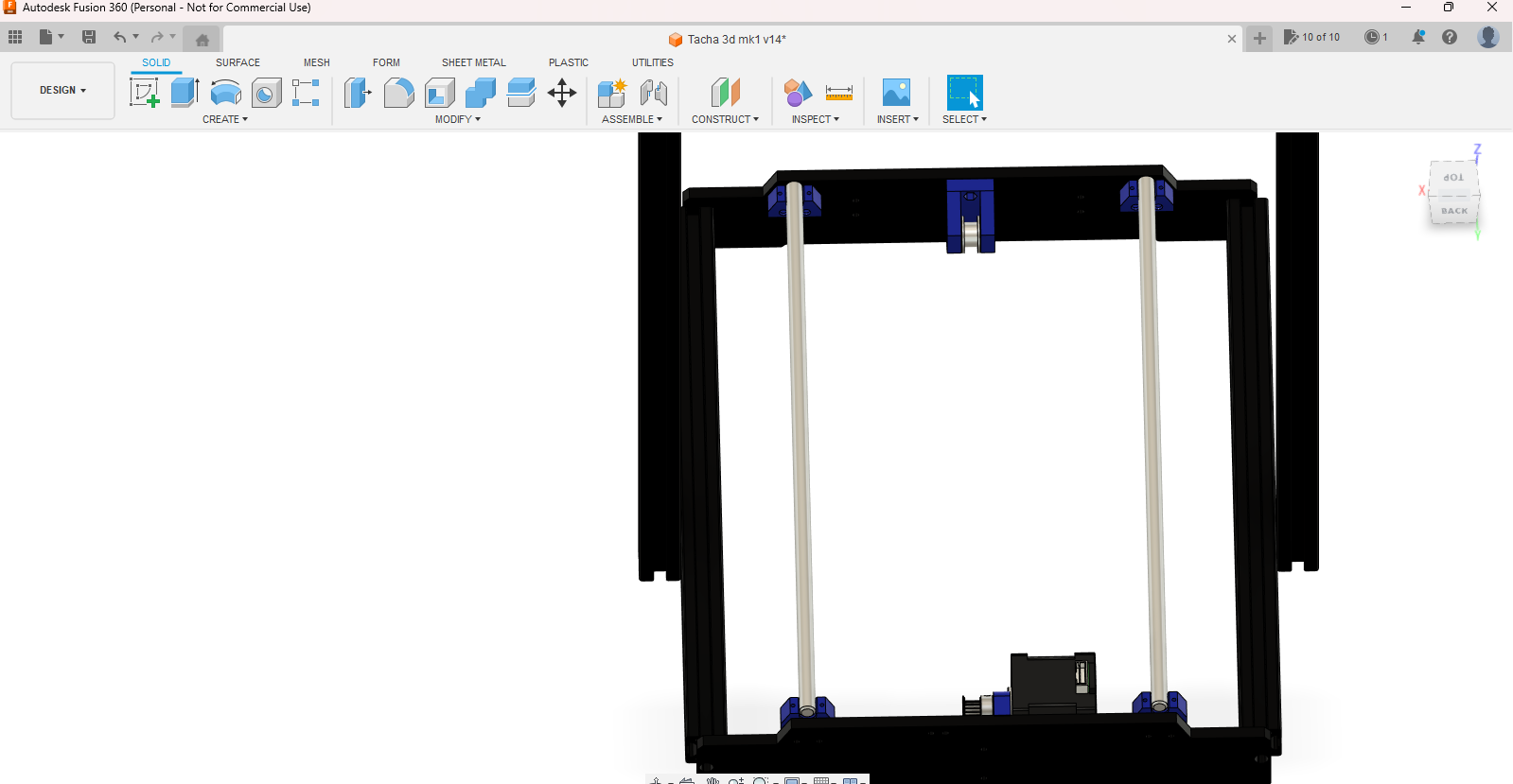
Task: Click the BACK face of the ViewCube
Action: click(x=1455, y=210)
